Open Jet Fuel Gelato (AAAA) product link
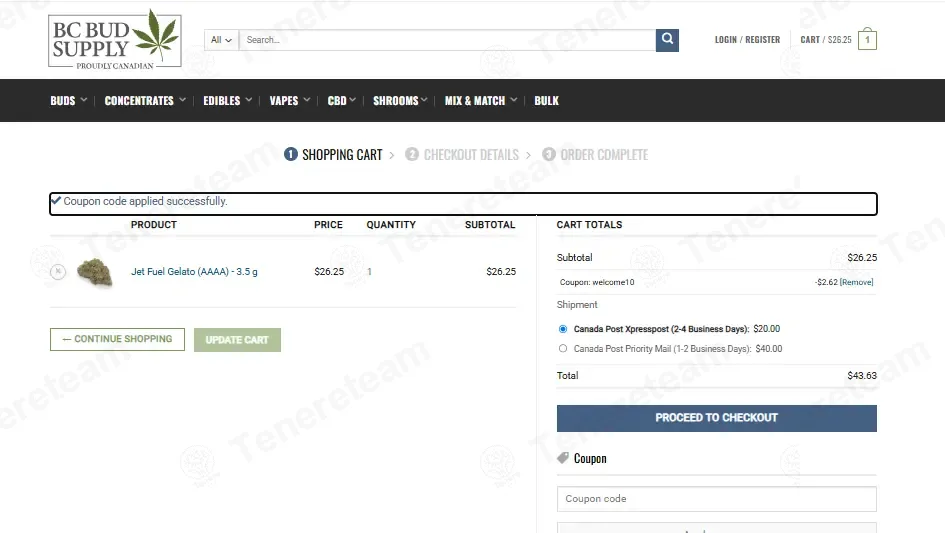945x533 pixels. (194, 272)
